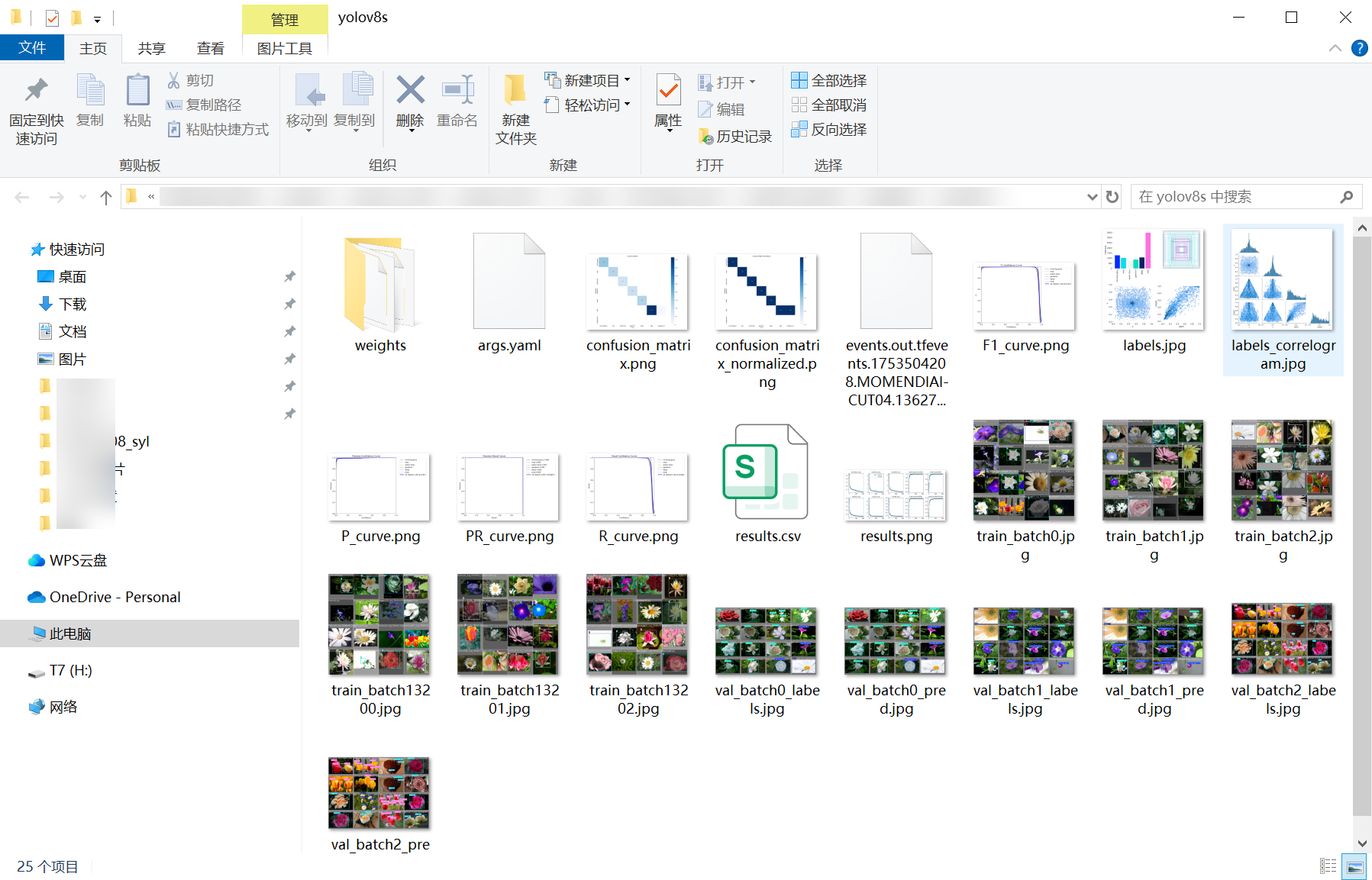Click the Paste (粘贴) ribbon icon
This screenshot has width=1372, height=880.
click(137, 91)
